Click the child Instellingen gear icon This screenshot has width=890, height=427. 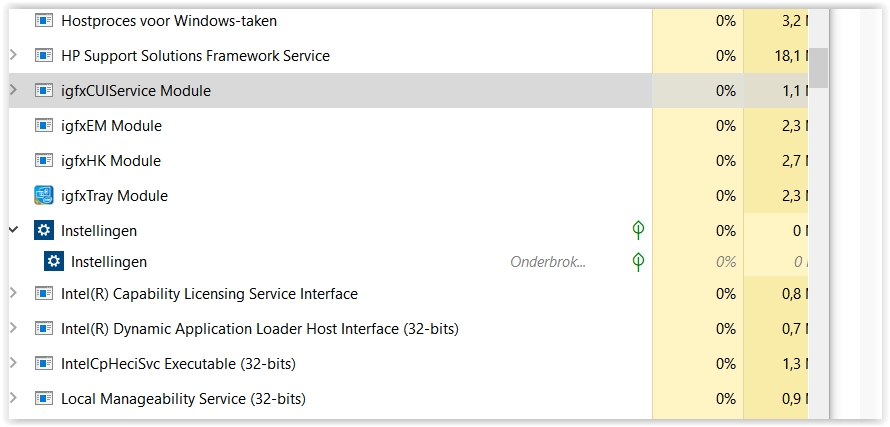(54, 262)
